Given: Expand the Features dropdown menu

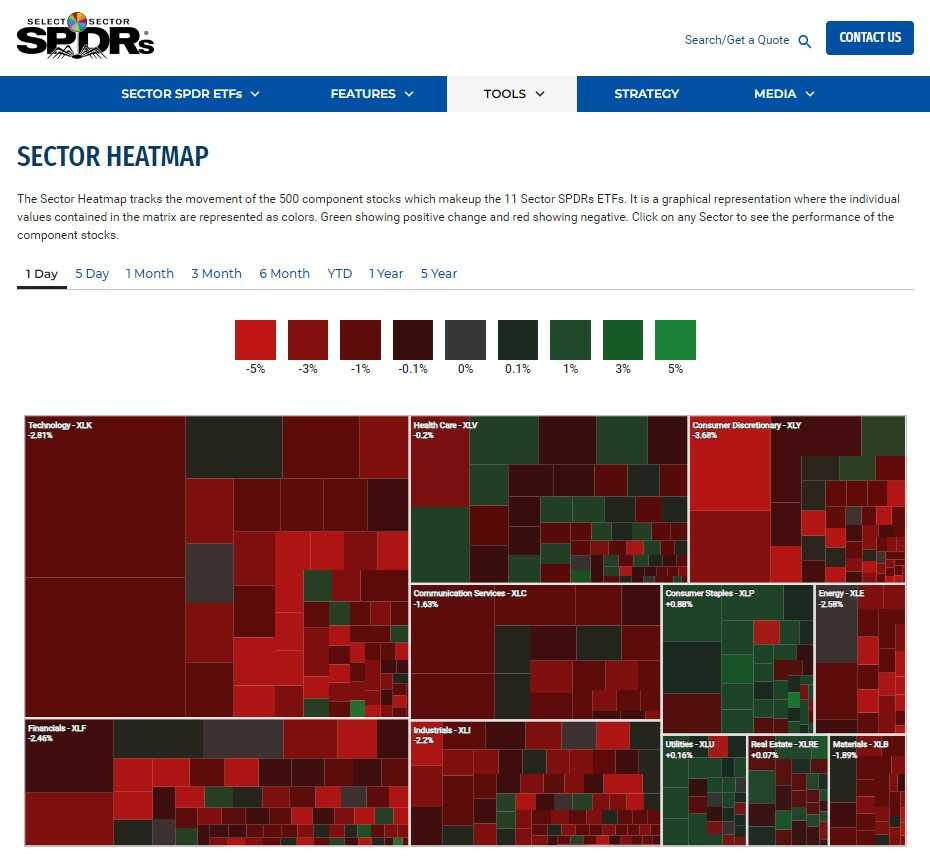Looking at the screenshot, I should click(371, 94).
